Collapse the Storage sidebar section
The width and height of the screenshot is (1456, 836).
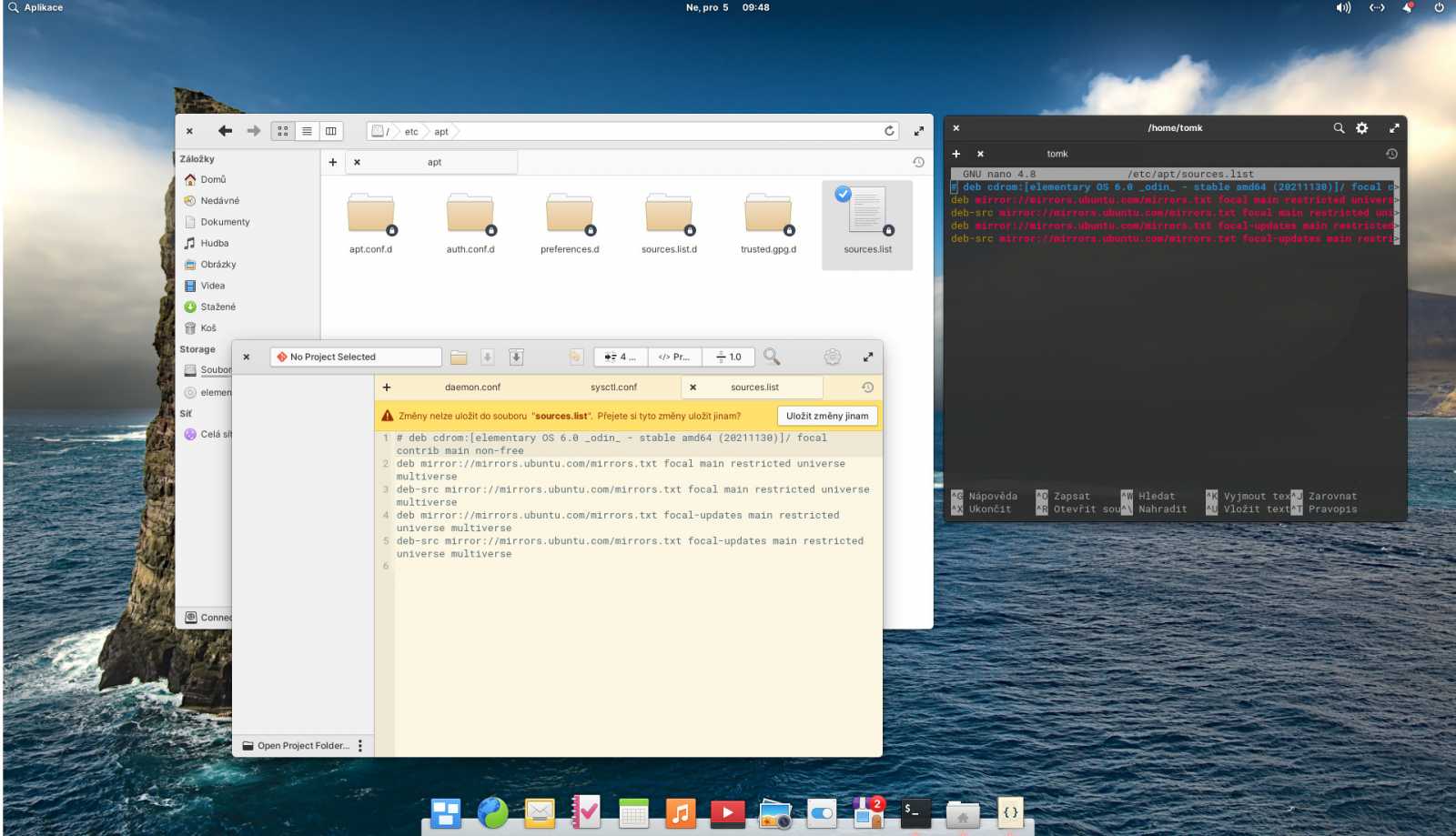(197, 349)
